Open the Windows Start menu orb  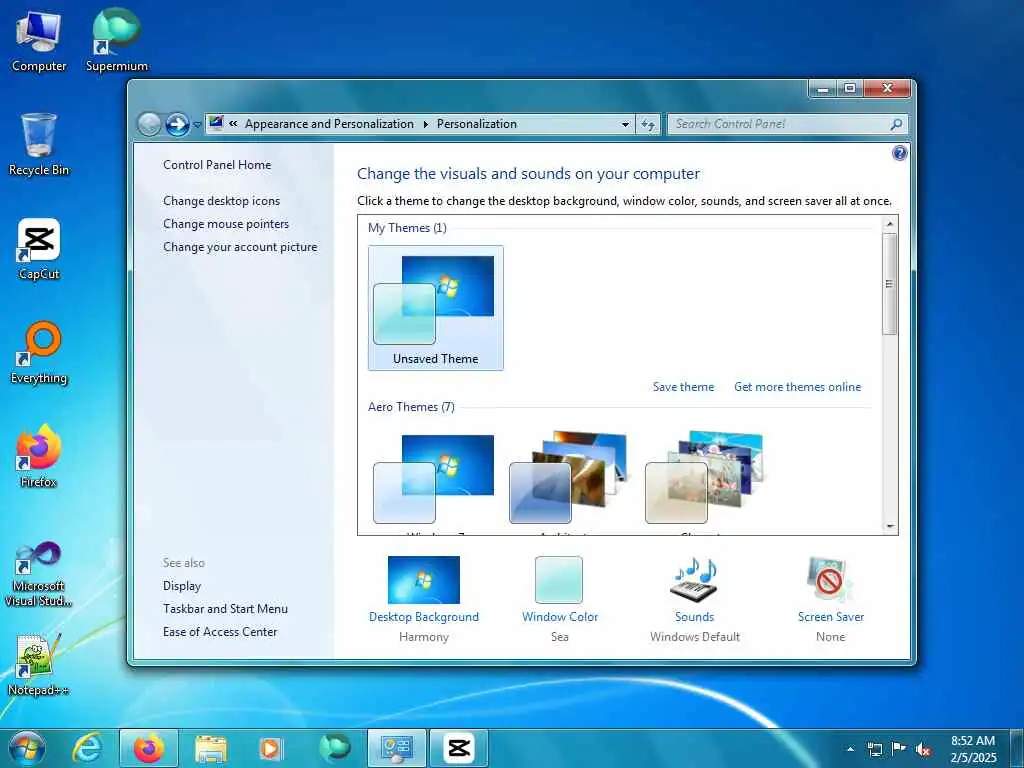click(x=27, y=748)
